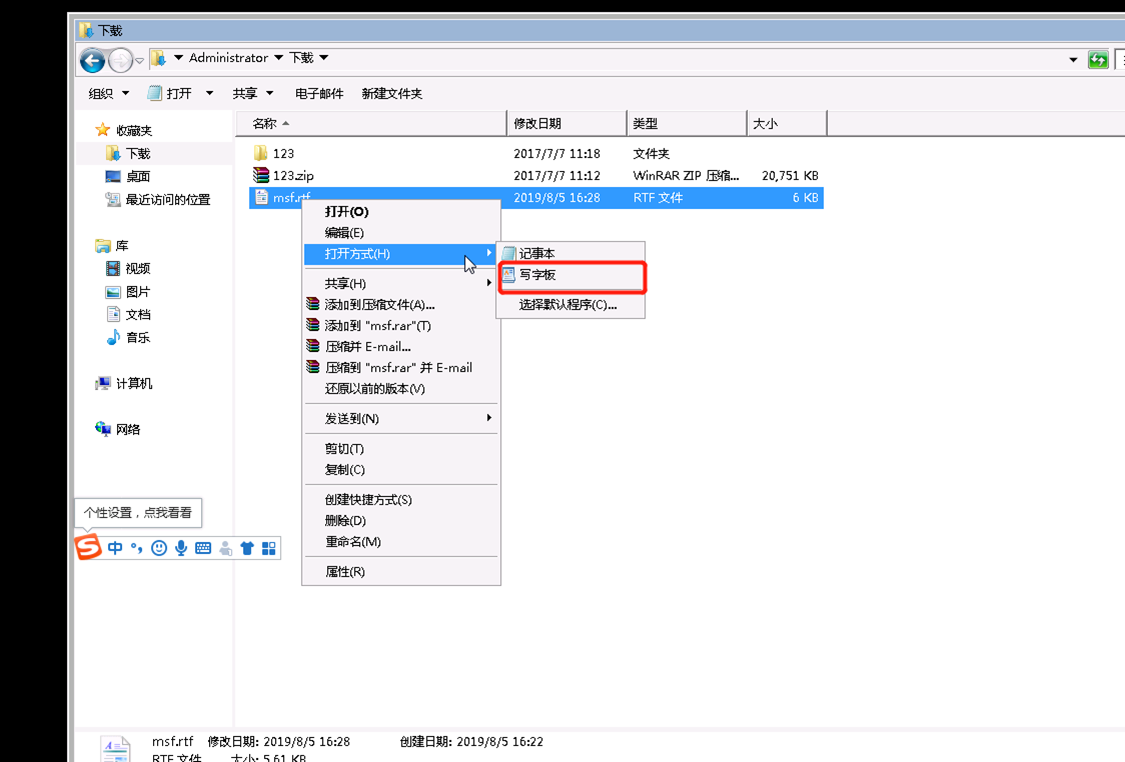Click the refresh icon beside address bar

(x=1098, y=60)
